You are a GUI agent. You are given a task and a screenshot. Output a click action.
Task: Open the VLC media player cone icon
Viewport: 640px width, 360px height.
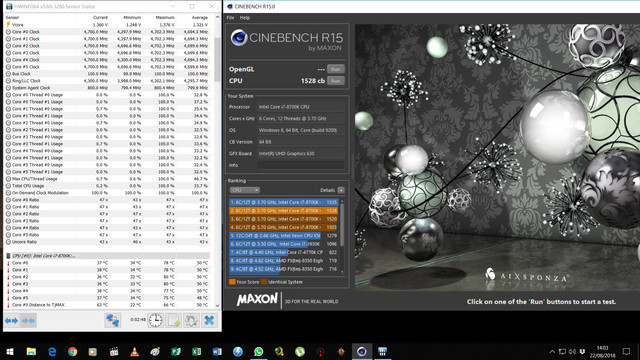pos(134,351)
